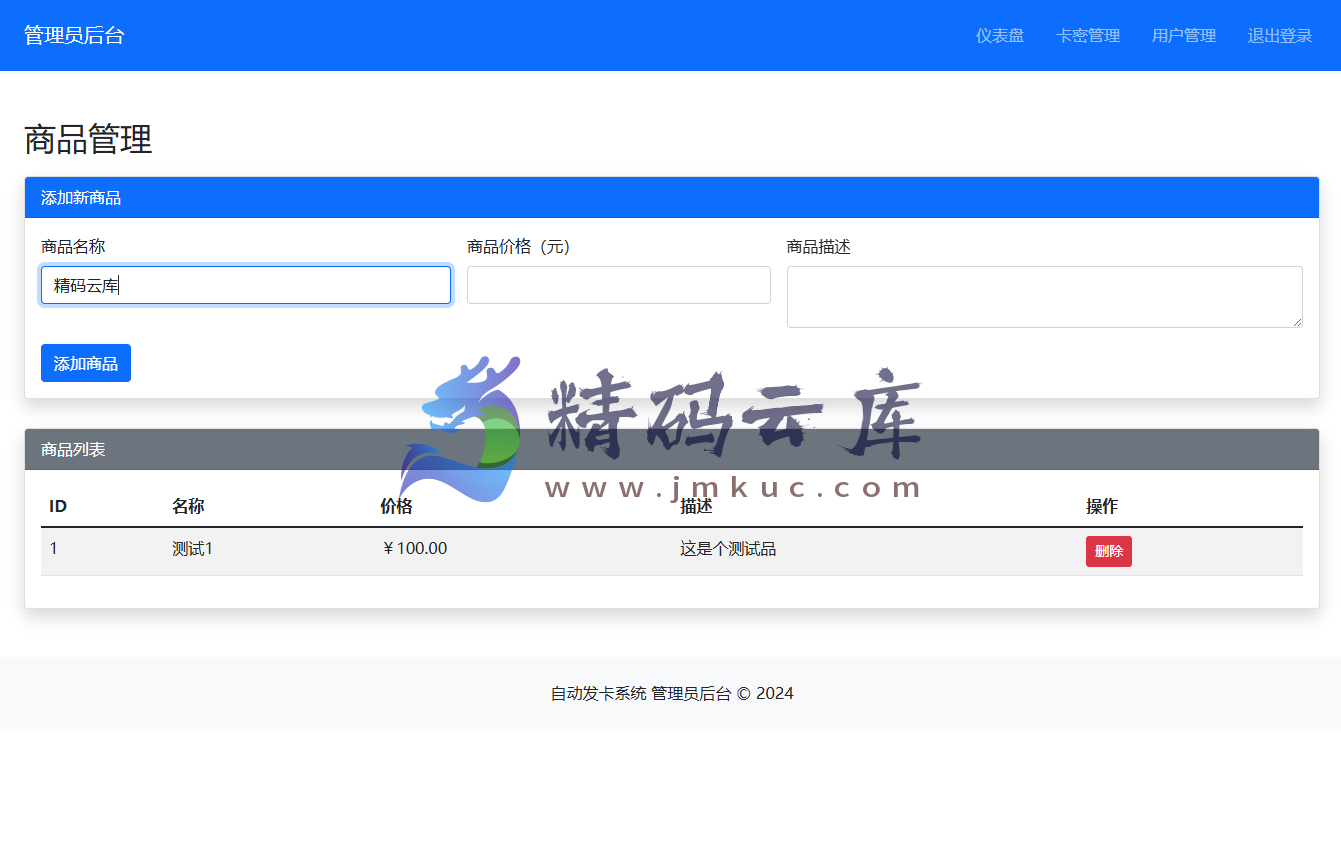
Task: Select the footer text 自动发卡系统 管理员后台 © 2024
Action: (x=672, y=693)
